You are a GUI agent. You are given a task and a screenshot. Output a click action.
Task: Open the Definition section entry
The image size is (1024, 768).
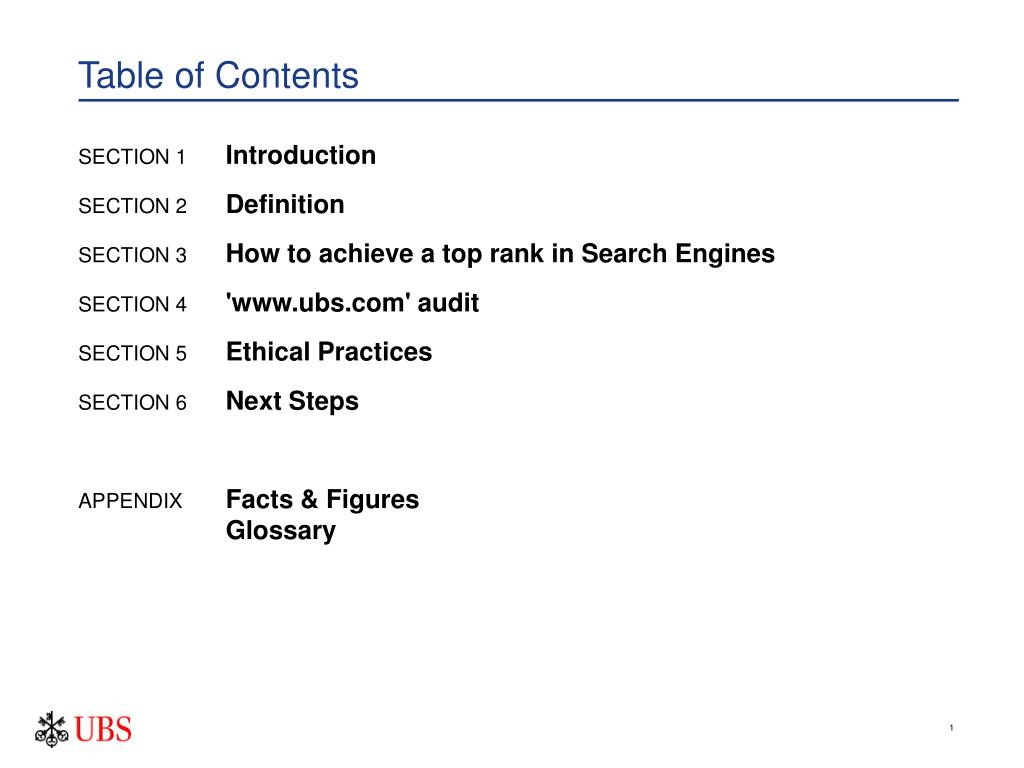[x=285, y=204]
